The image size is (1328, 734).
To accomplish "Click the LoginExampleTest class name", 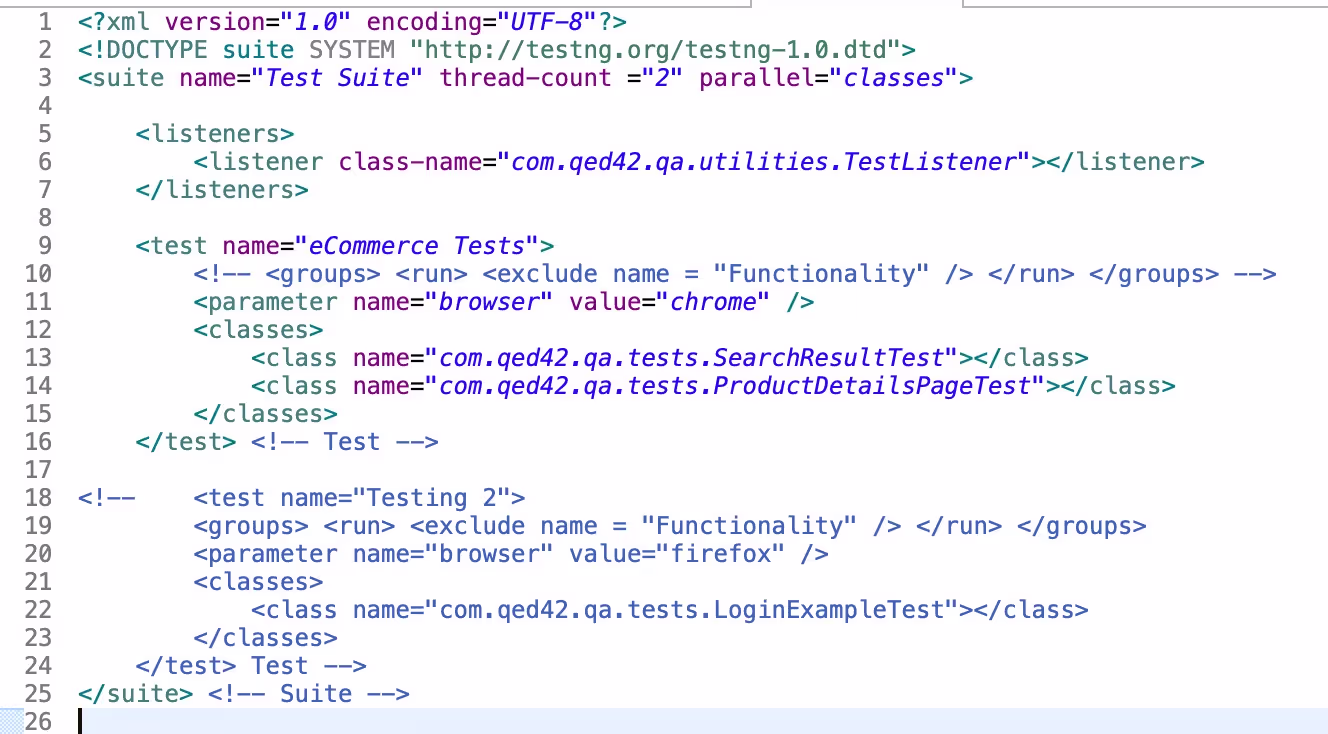I will (x=691, y=609).
